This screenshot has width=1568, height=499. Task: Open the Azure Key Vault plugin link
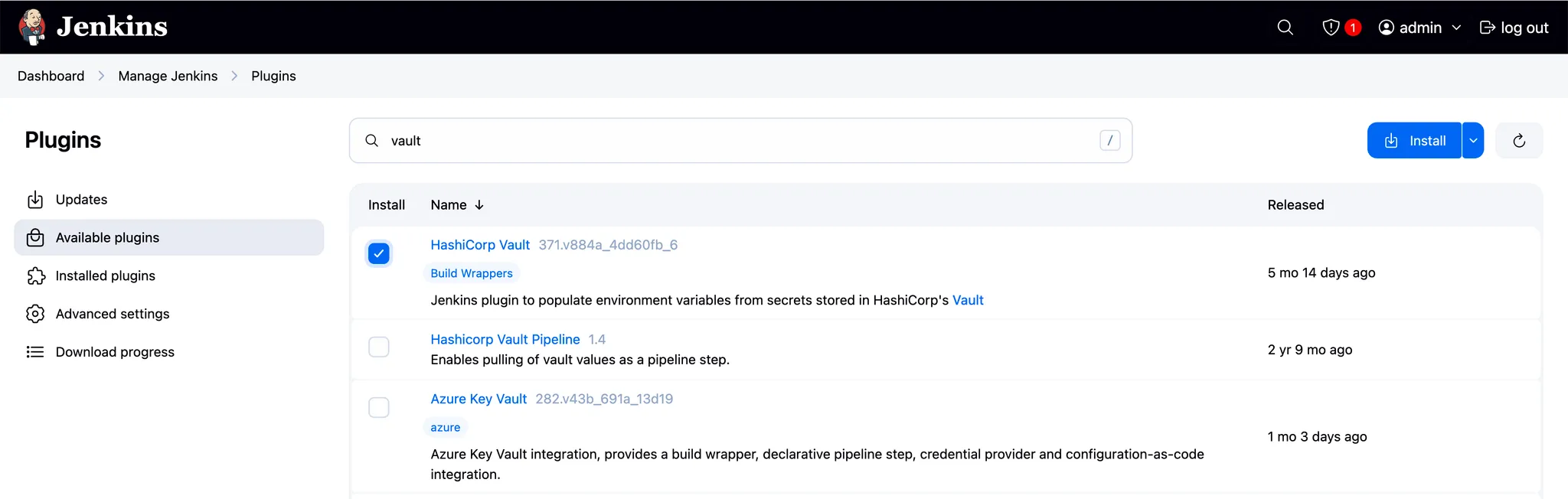pos(479,399)
